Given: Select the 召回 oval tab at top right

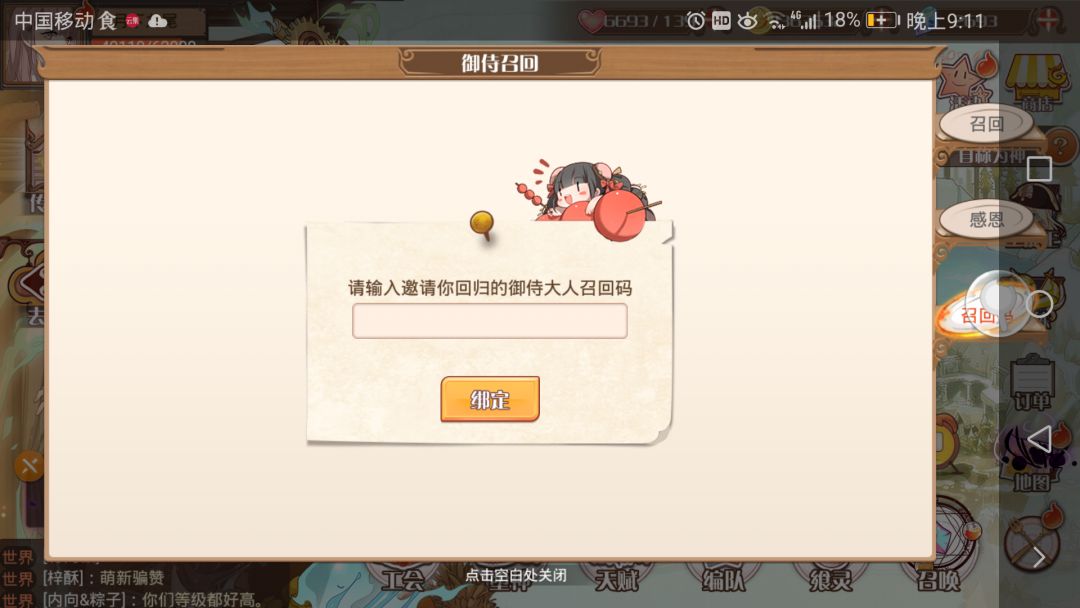Looking at the screenshot, I should [986, 124].
